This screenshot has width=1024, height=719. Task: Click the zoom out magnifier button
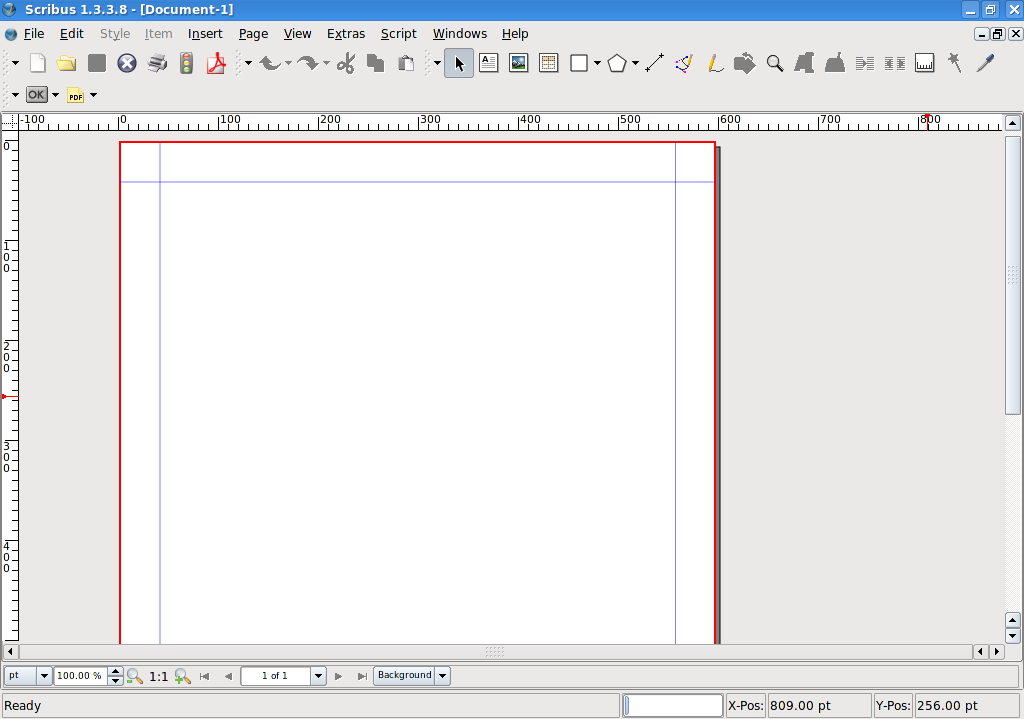pyautogui.click(x=134, y=676)
